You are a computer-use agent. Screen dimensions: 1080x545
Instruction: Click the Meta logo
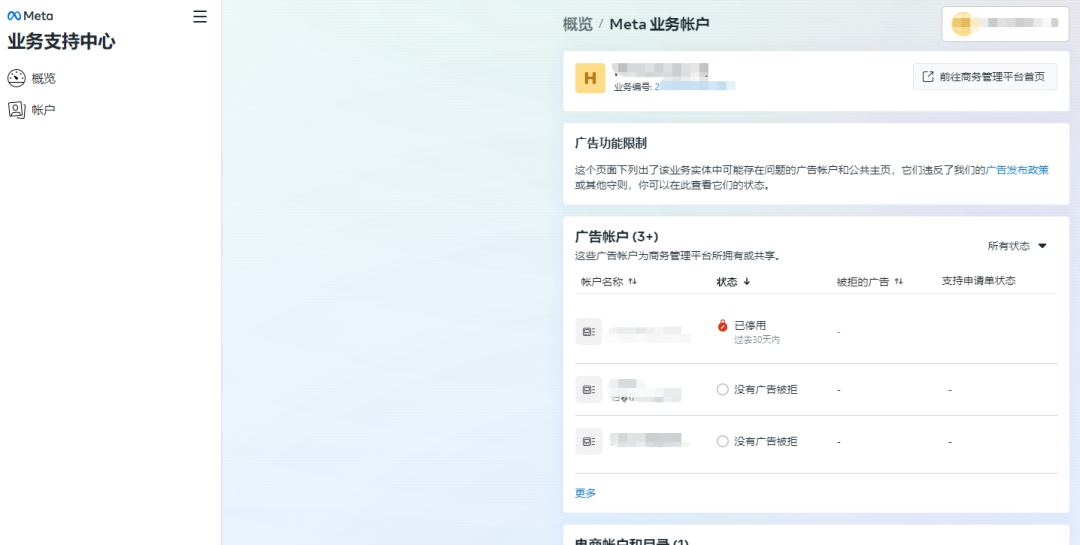(30, 16)
